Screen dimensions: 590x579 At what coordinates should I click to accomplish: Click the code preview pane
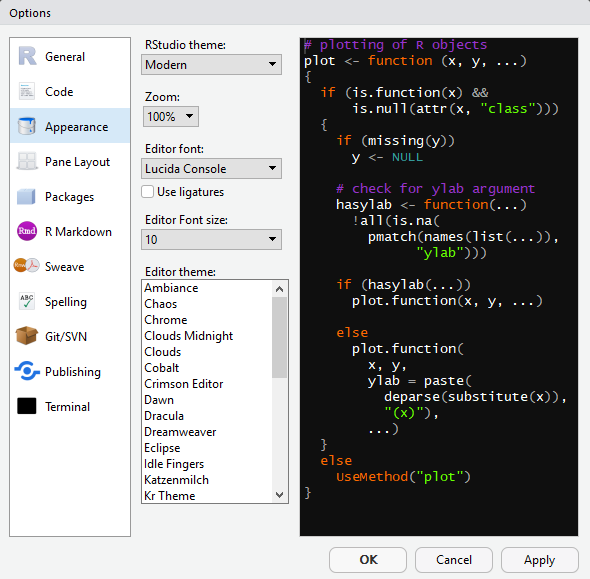coord(439,287)
